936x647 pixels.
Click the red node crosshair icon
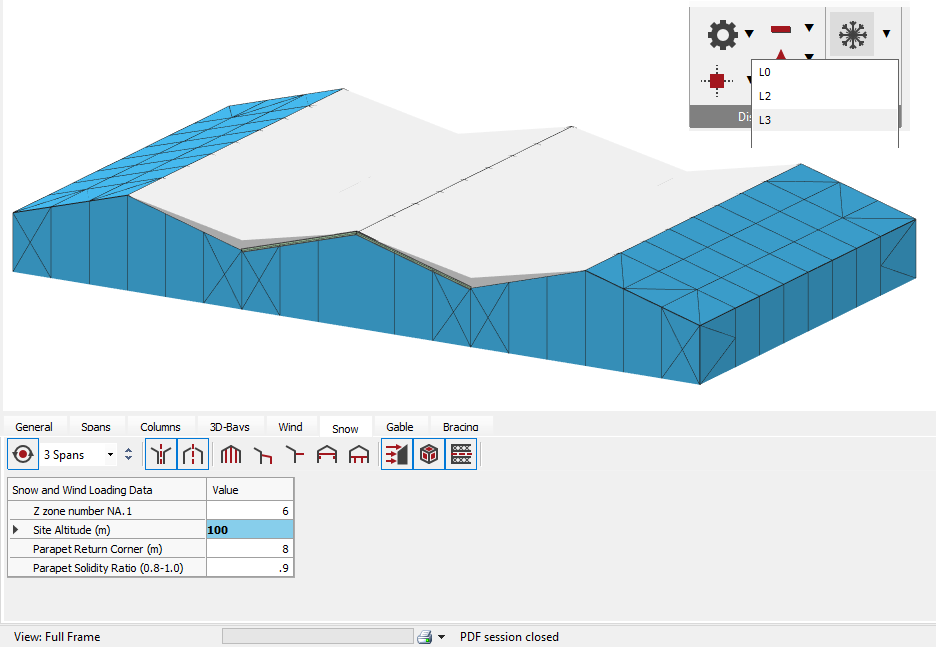(716, 81)
